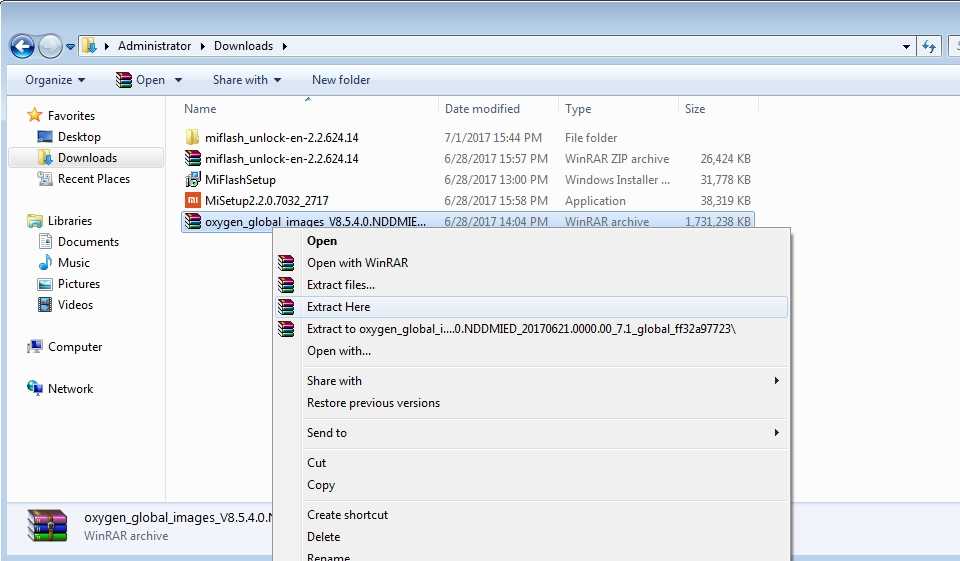Sort files by Date modified column
Image resolution: width=960 pixels, height=561 pixels.
[x=482, y=109]
